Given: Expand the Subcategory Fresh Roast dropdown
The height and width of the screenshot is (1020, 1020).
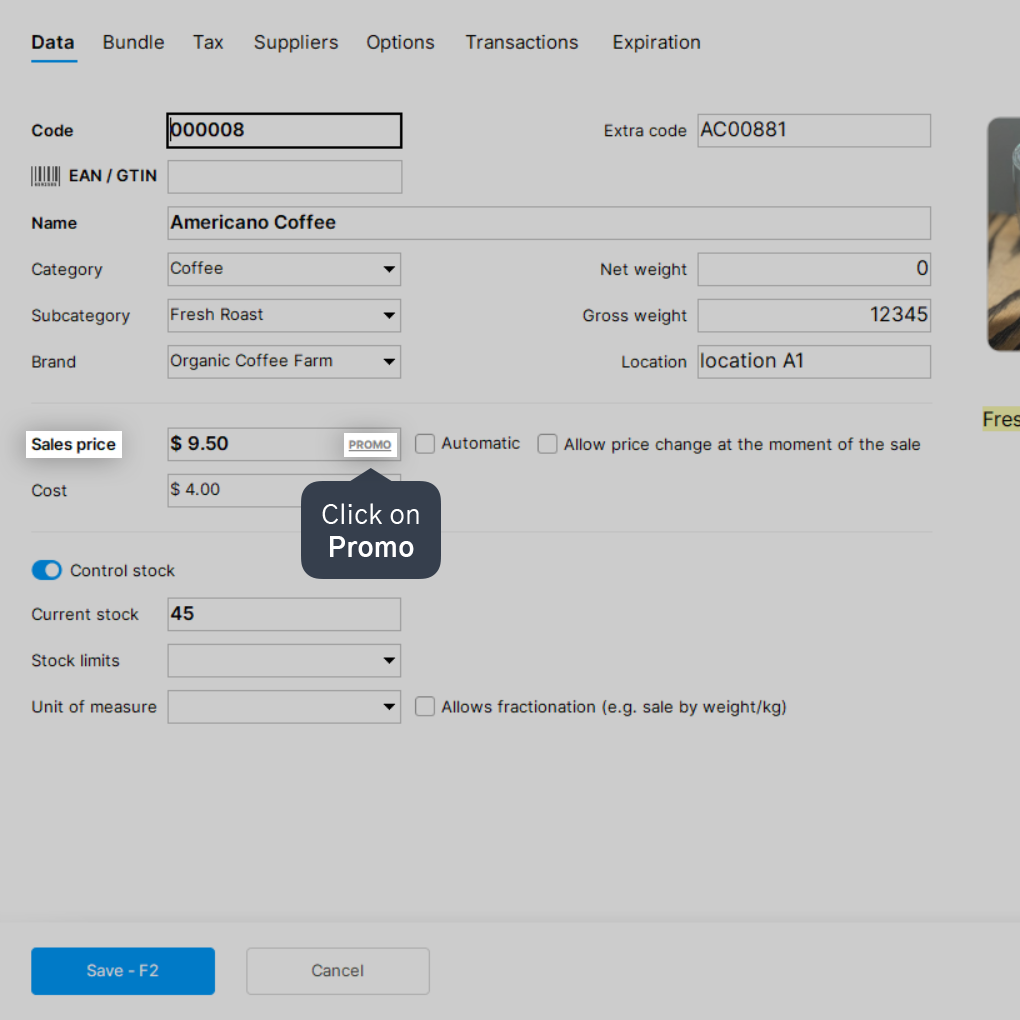Looking at the screenshot, I should click(x=284, y=315).
